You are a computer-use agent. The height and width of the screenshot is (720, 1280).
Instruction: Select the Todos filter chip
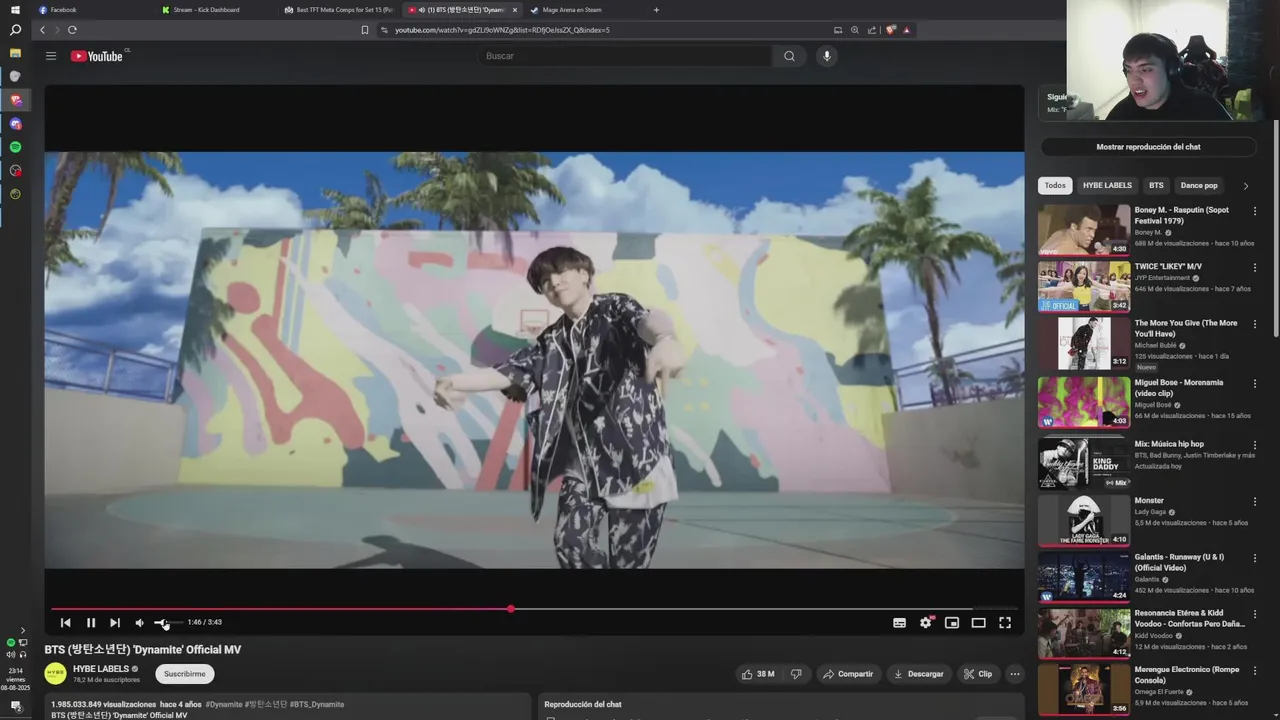[1055, 185]
